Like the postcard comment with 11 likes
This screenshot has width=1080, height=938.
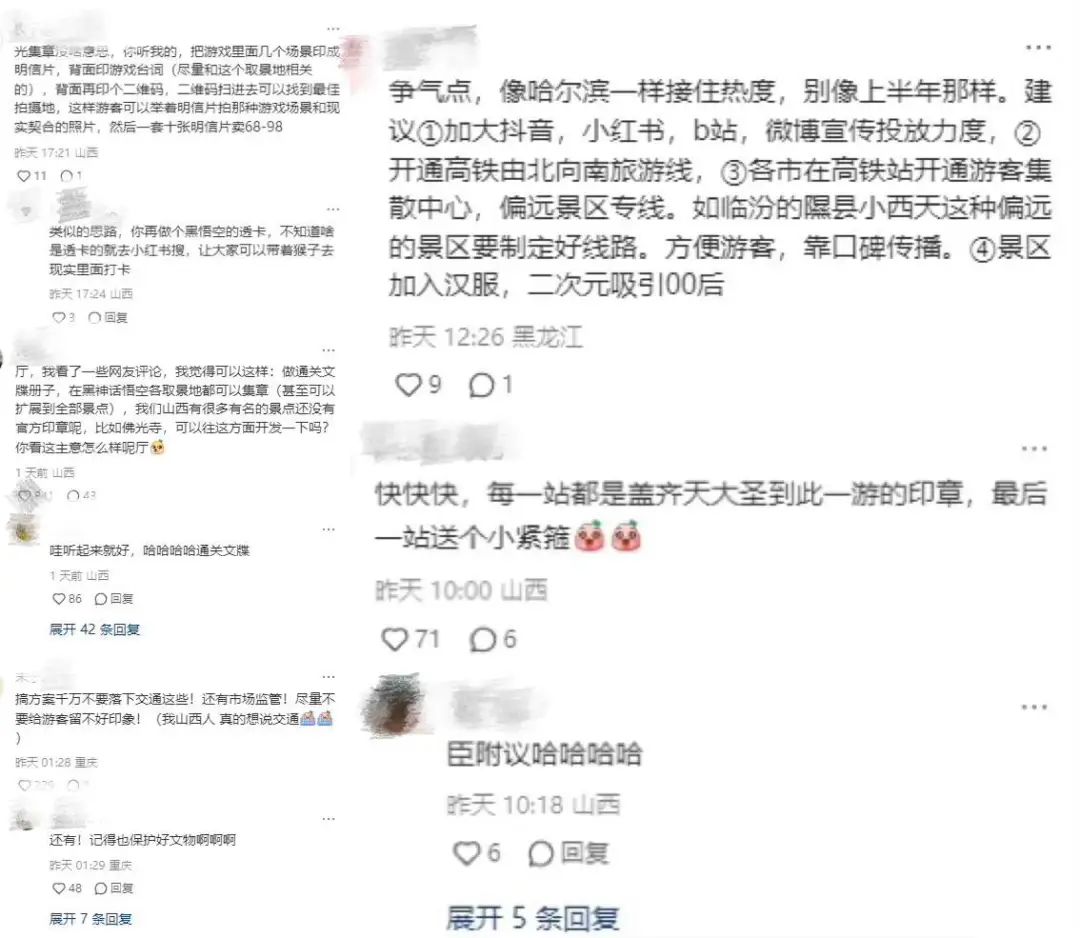click(23, 176)
